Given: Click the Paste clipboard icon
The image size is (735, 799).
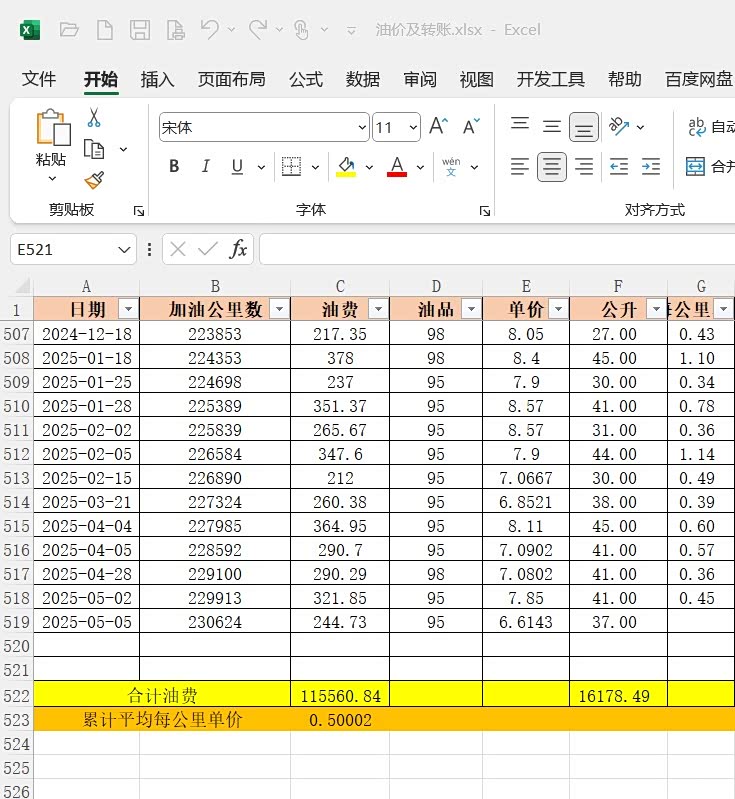Looking at the screenshot, I should 52,129.
